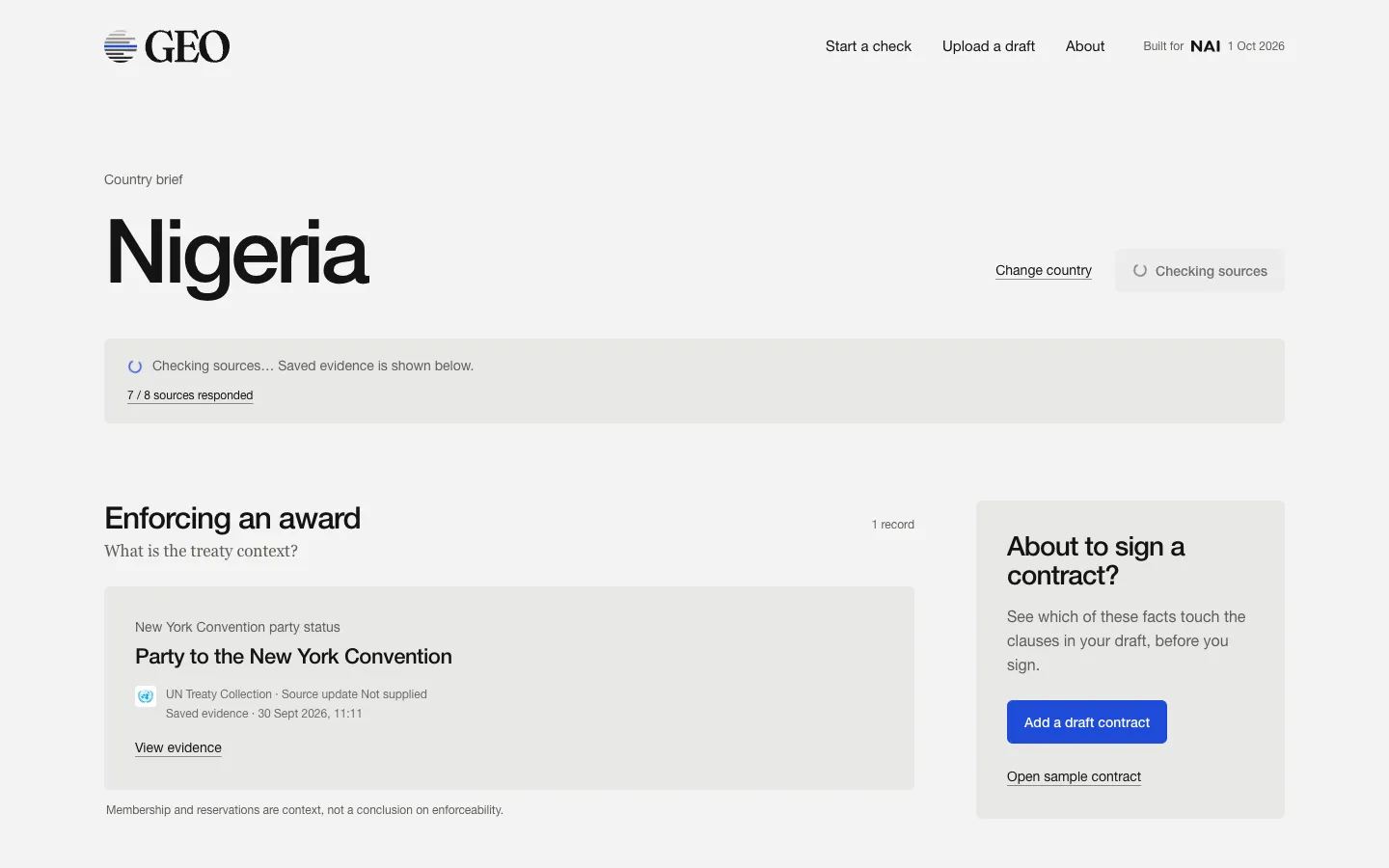Click the About to sign a contract? heading

[1096, 561]
